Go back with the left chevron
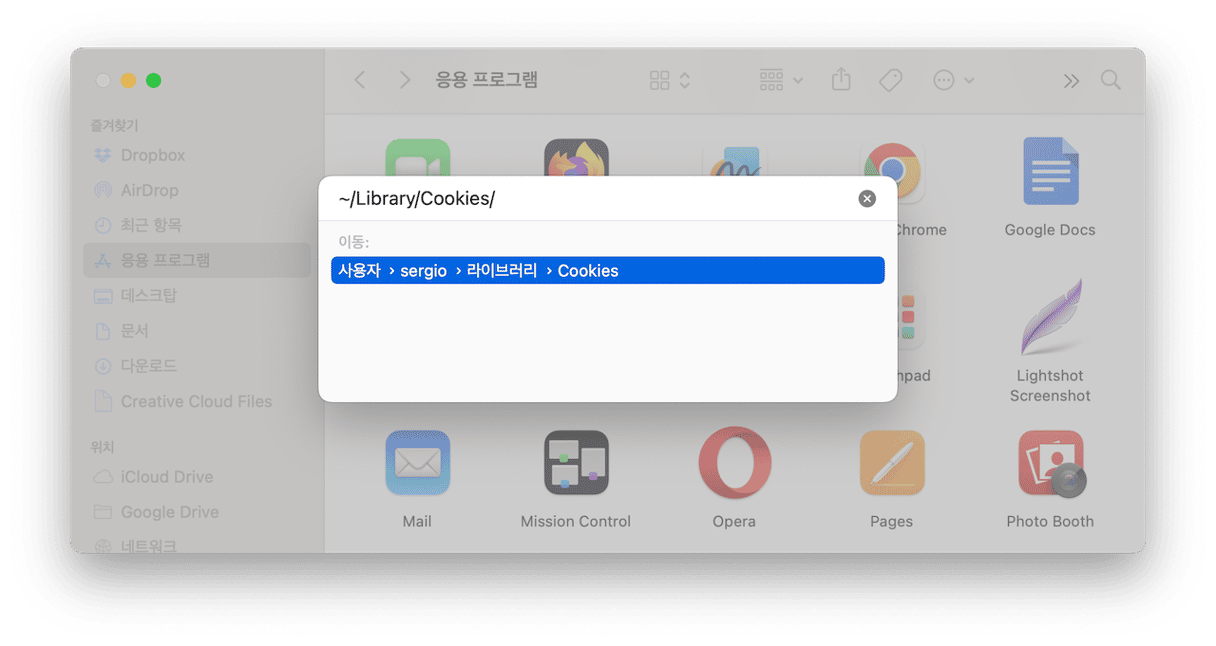 [x=360, y=80]
